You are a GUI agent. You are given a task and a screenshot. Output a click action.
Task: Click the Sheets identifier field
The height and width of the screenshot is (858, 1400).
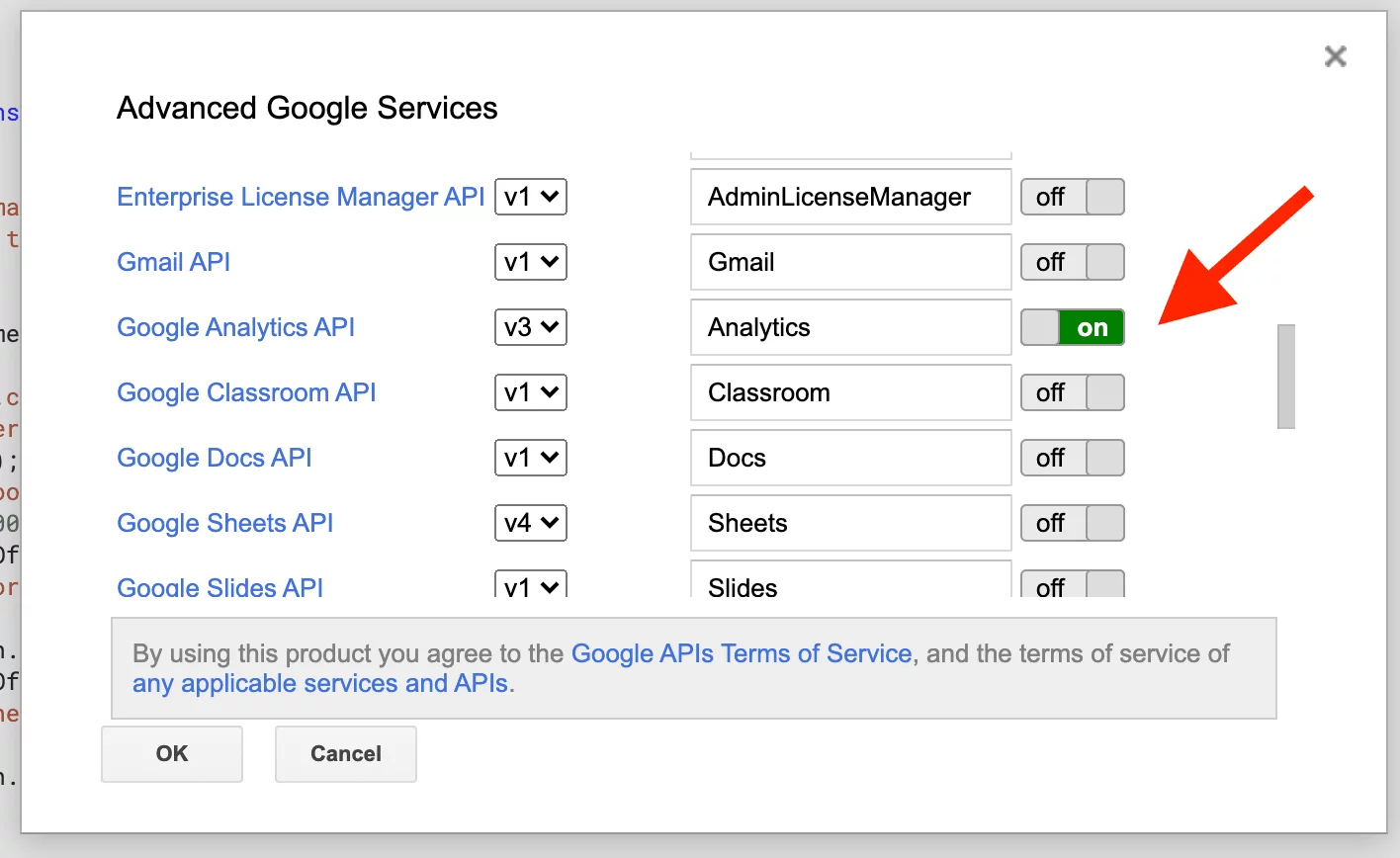tap(851, 523)
